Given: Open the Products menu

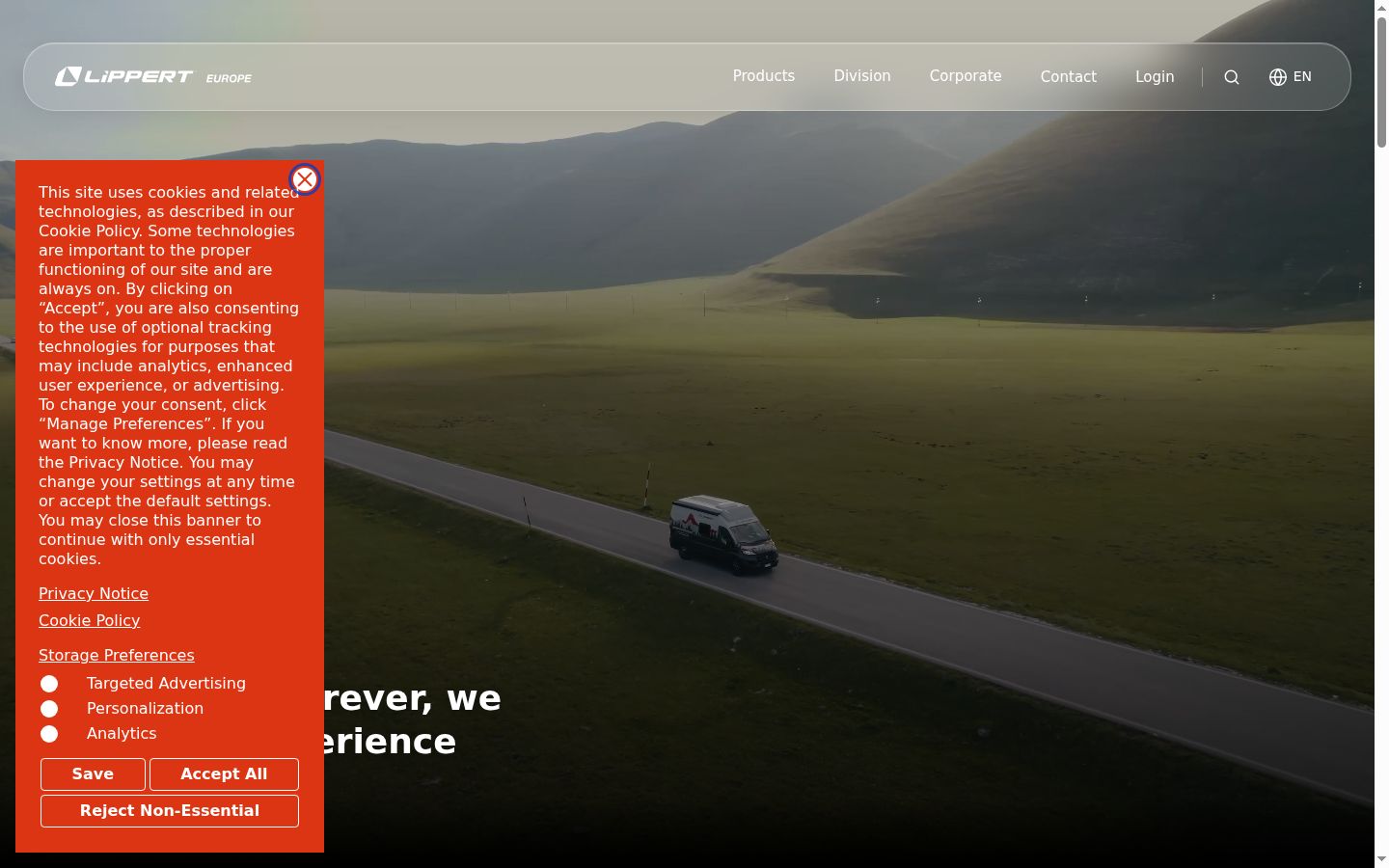Looking at the screenshot, I should pyautogui.click(x=764, y=76).
